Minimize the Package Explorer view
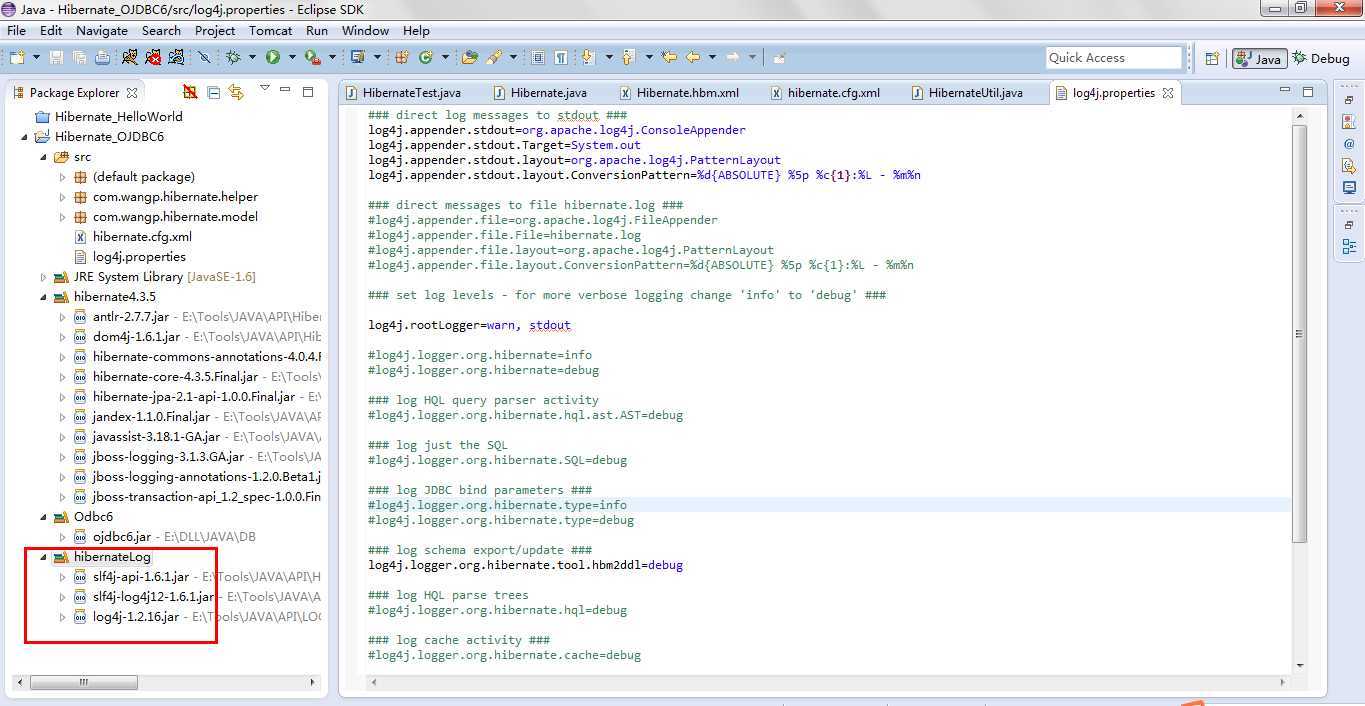1365x706 pixels. 285,91
